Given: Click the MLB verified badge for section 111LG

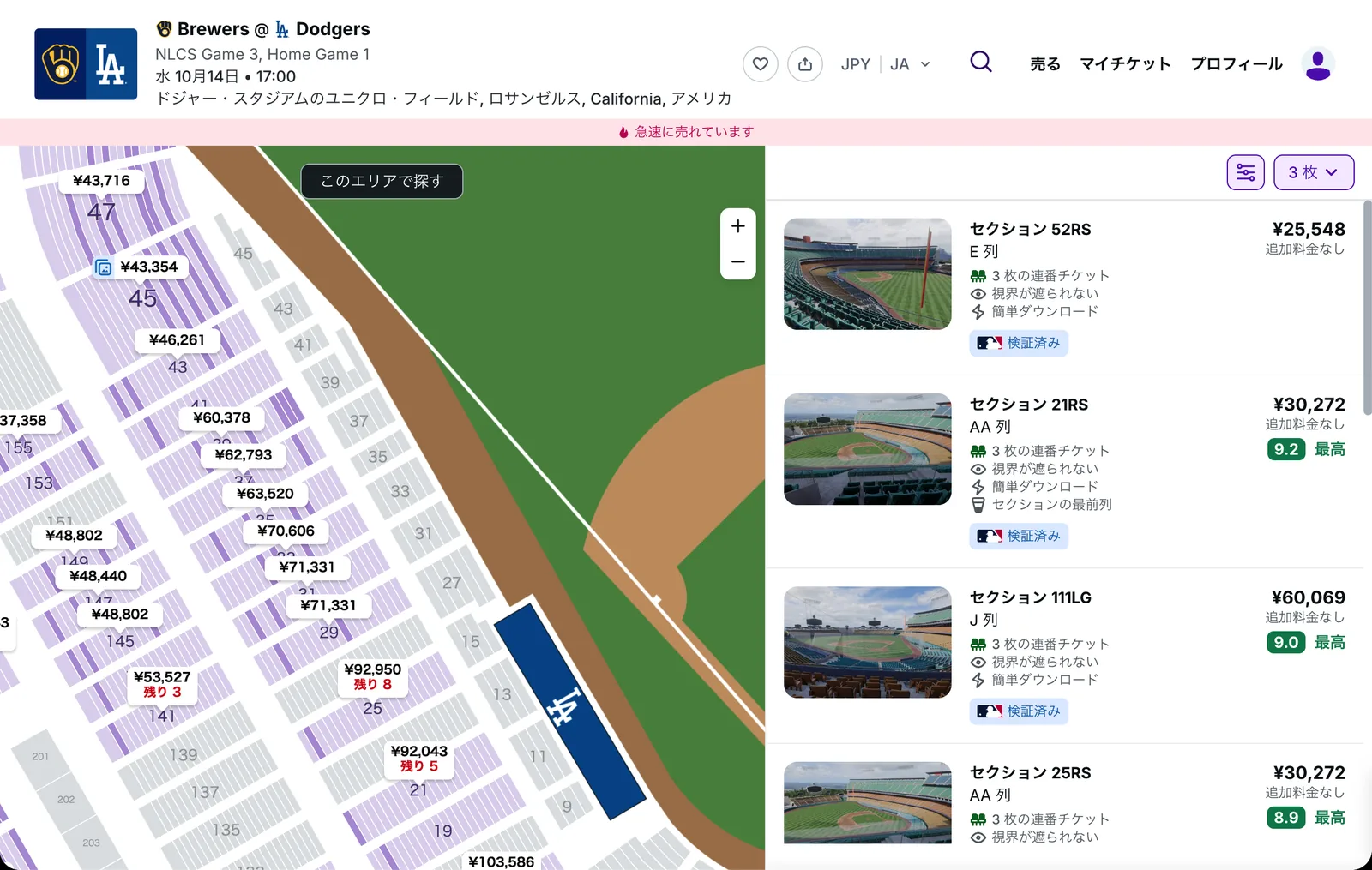Looking at the screenshot, I should [1019, 711].
